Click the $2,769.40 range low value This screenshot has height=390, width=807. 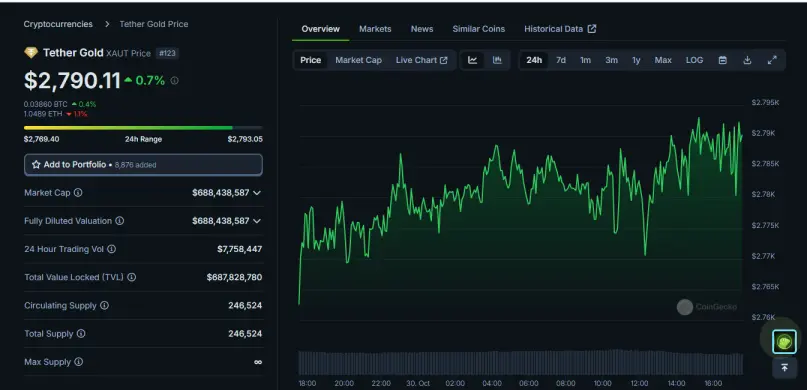[x=42, y=139]
